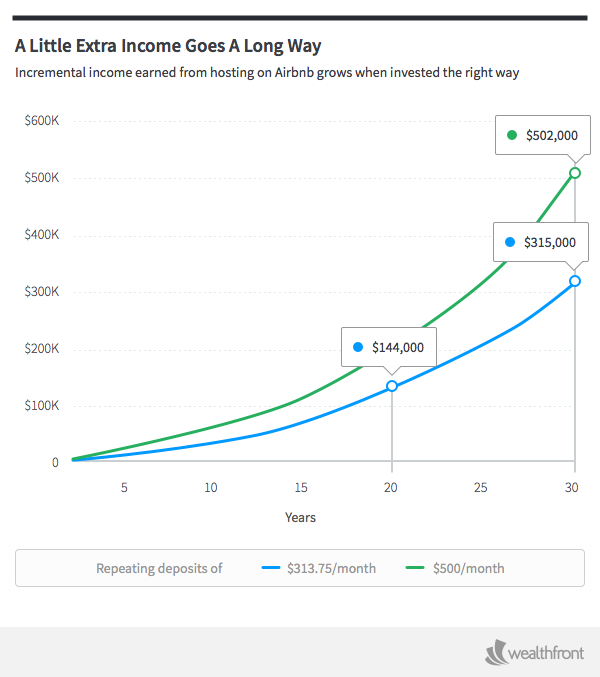Click the green legend line swatch
This screenshot has width=600, height=677.
[415, 568]
